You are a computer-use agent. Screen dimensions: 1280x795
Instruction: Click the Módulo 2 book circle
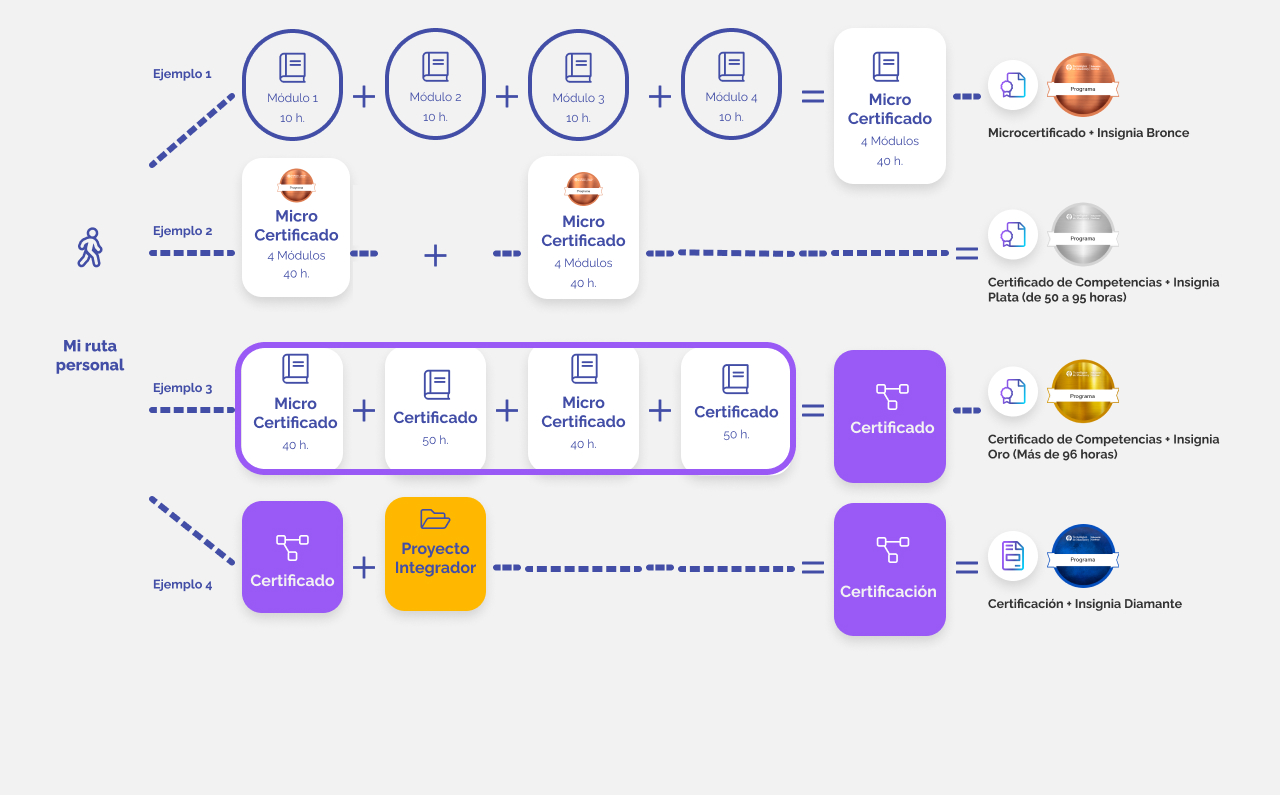[x=435, y=84]
